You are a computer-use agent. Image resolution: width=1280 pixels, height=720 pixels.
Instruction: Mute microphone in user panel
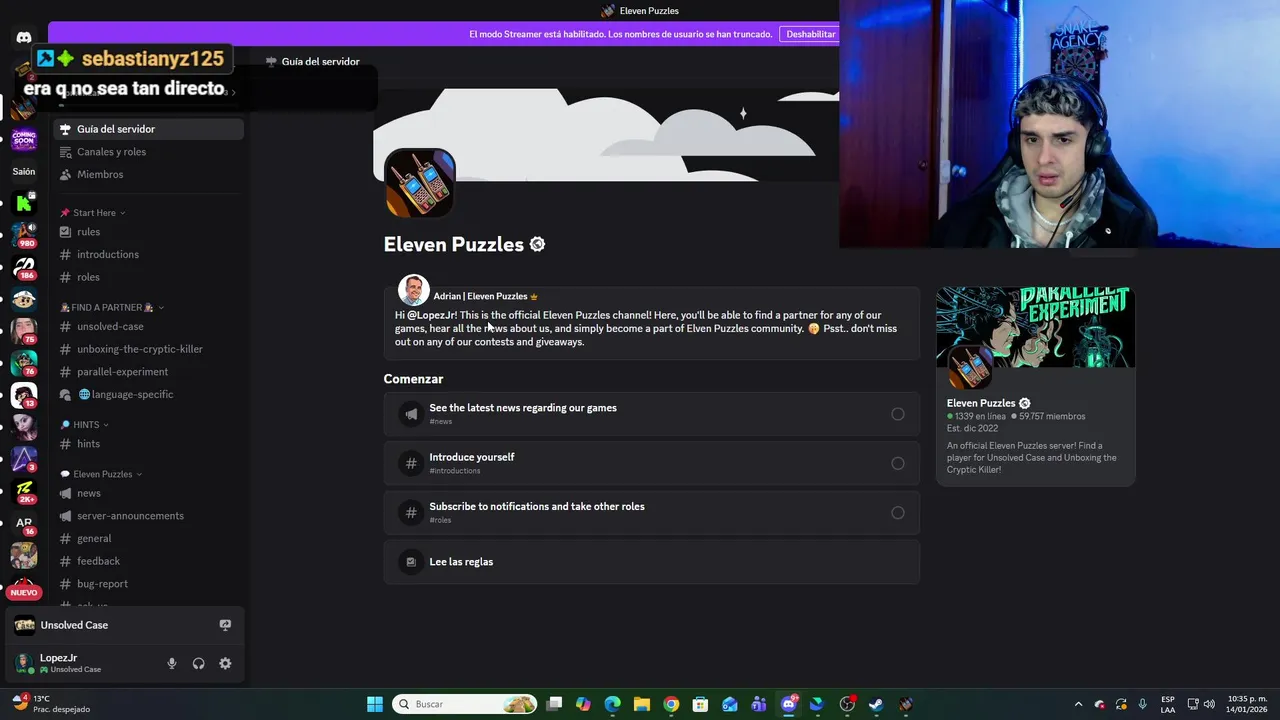tap(172, 663)
